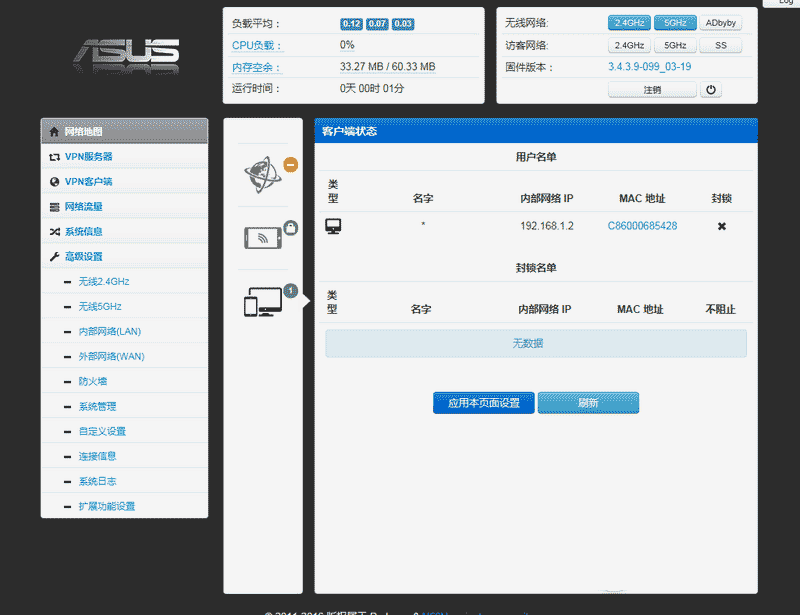Viewport: 800px width, 615px height.
Task: Block client 192.168.1.2 with X icon
Action: (721, 226)
